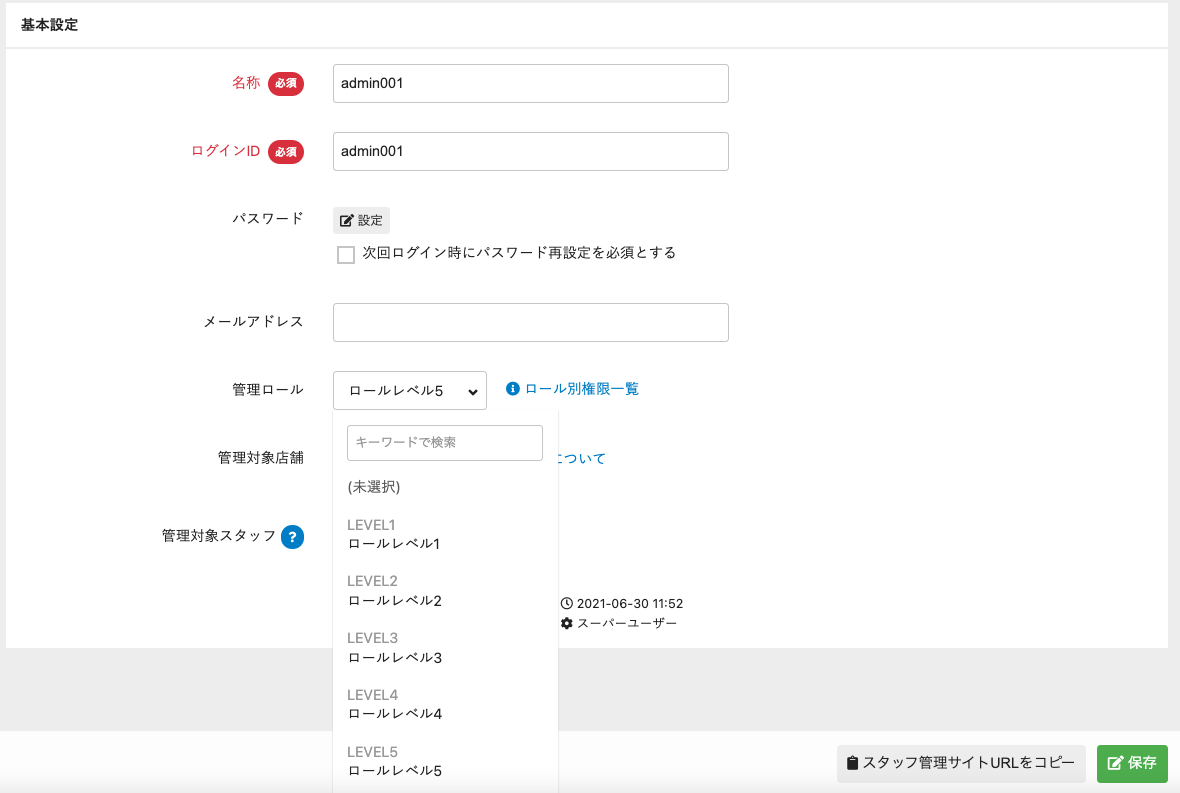Screen dimensions: 1180x793
Task: Click the clipboard icon on URL copy button
Action: click(x=852, y=763)
